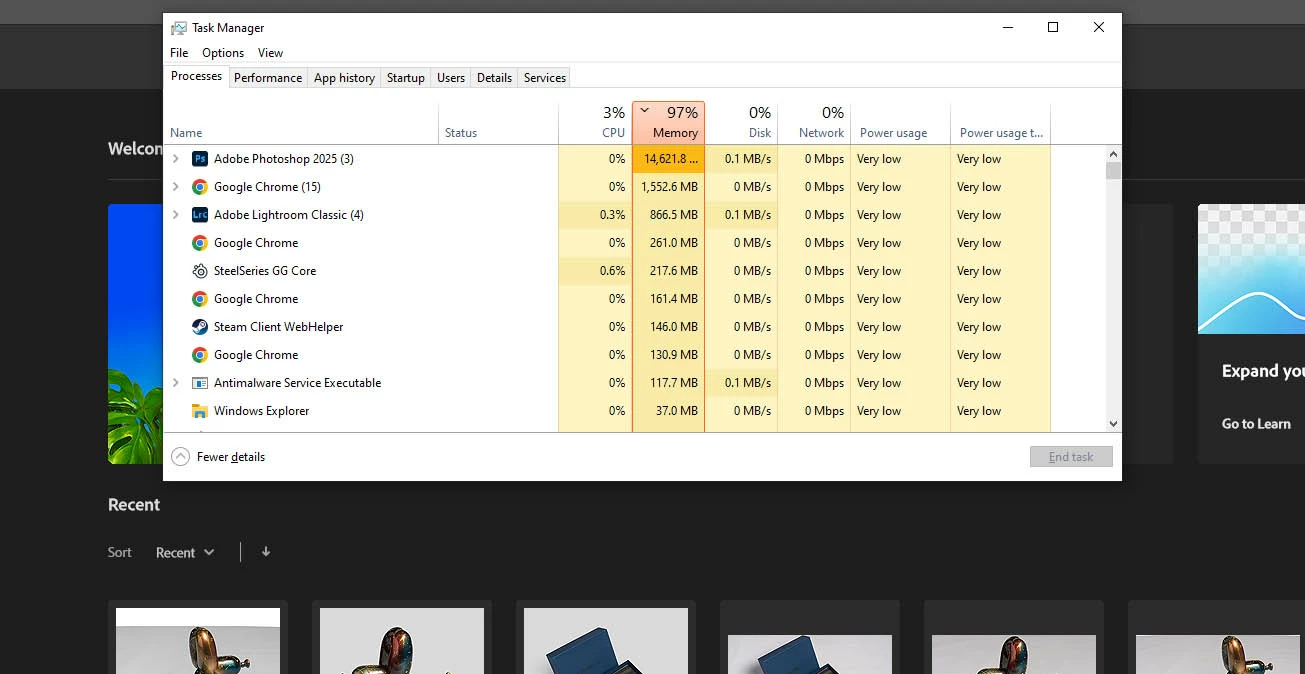Click the 866.5 MB memory cell
Viewport: 1305px width, 674px height.
click(x=668, y=215)
